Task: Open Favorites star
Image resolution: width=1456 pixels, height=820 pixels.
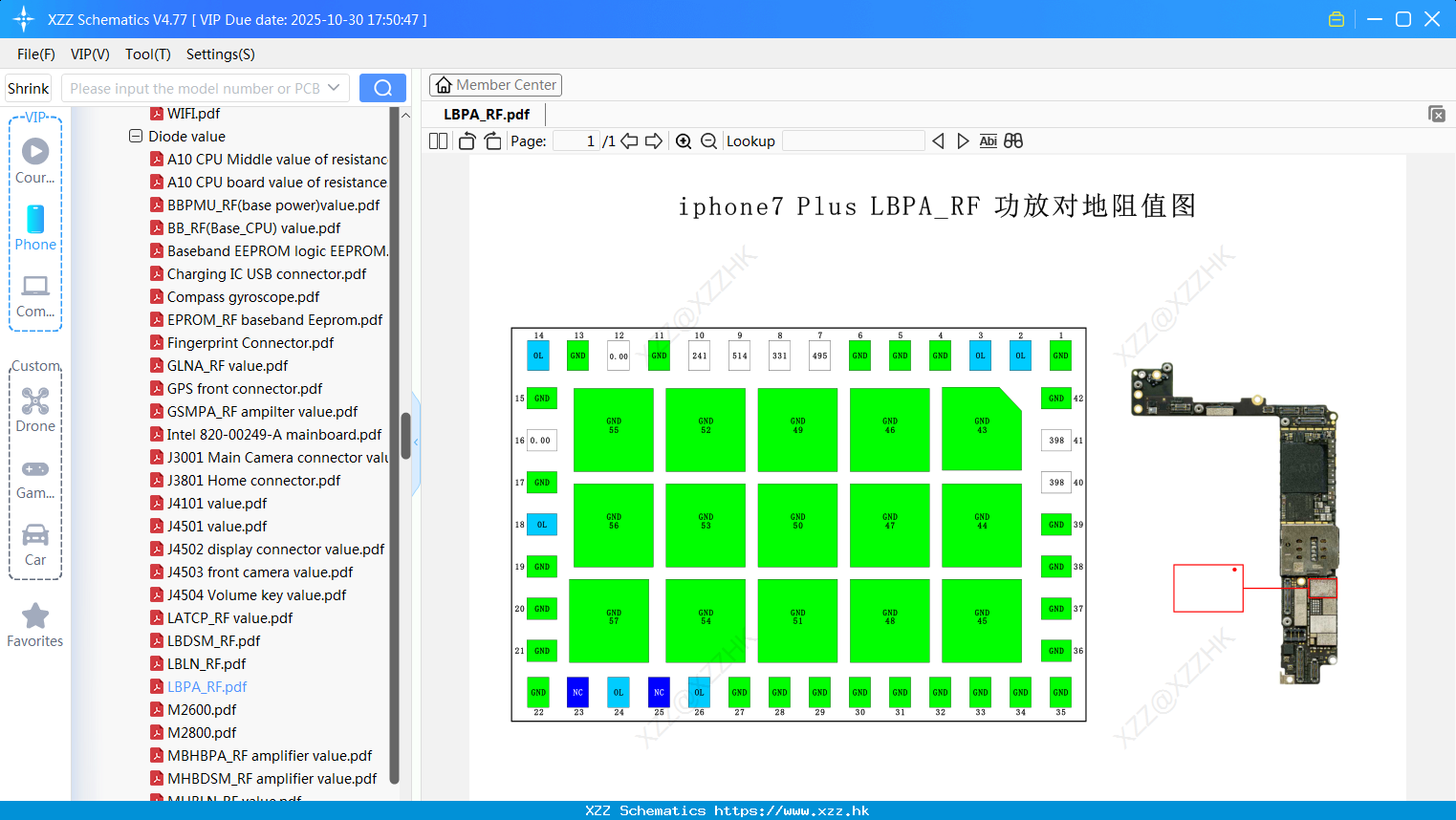Action: click(x=35, y=626)
